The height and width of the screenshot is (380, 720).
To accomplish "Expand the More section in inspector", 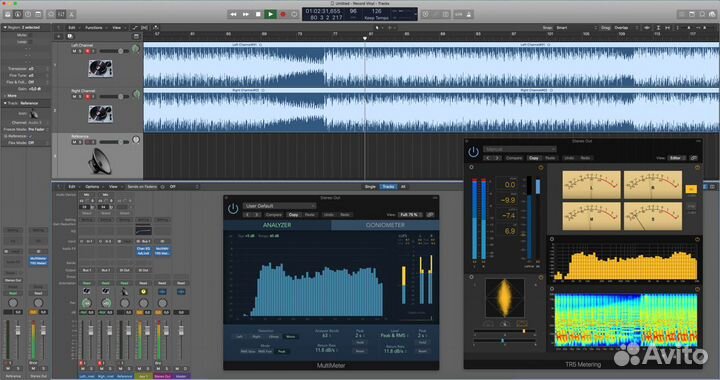I will 5,96.
